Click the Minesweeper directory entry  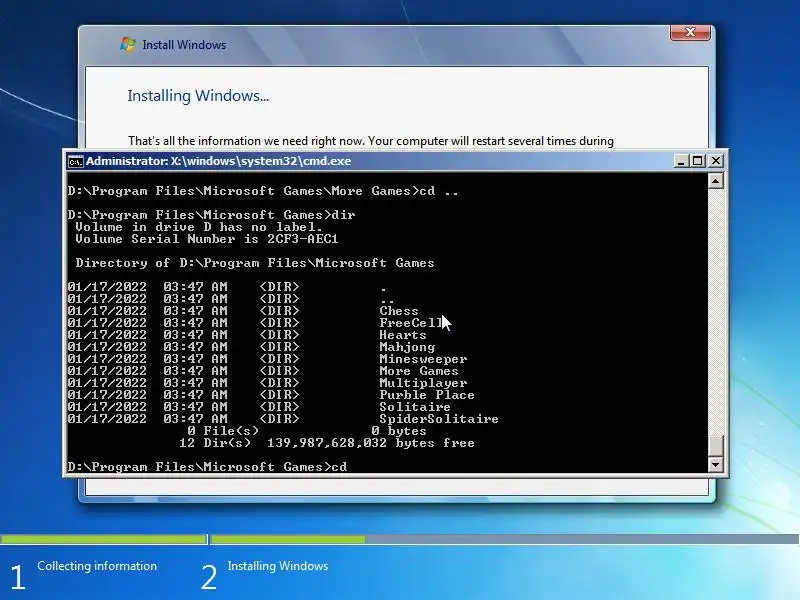423,359
